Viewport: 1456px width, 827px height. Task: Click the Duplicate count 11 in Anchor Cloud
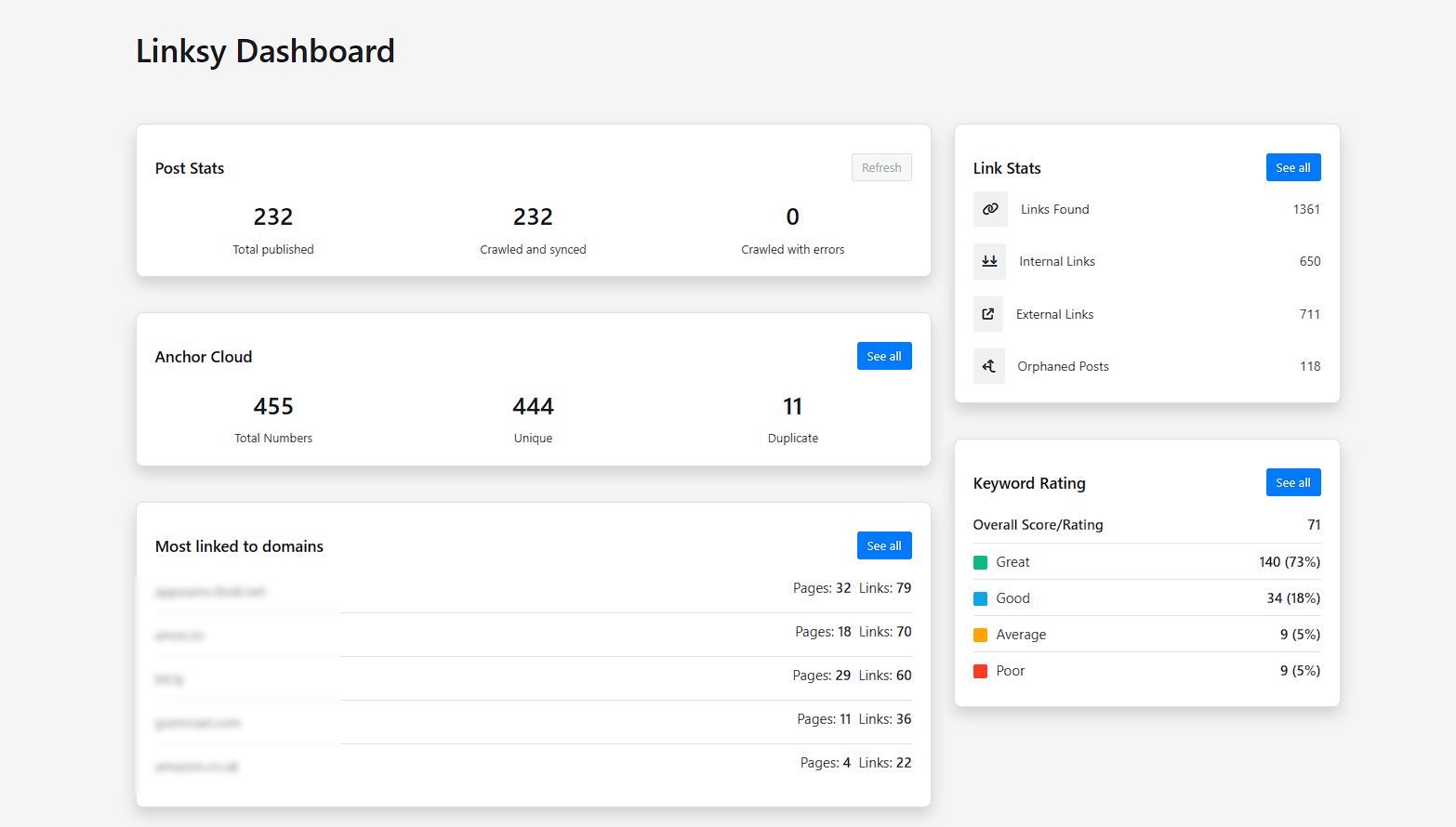click(x=792, y=406)
